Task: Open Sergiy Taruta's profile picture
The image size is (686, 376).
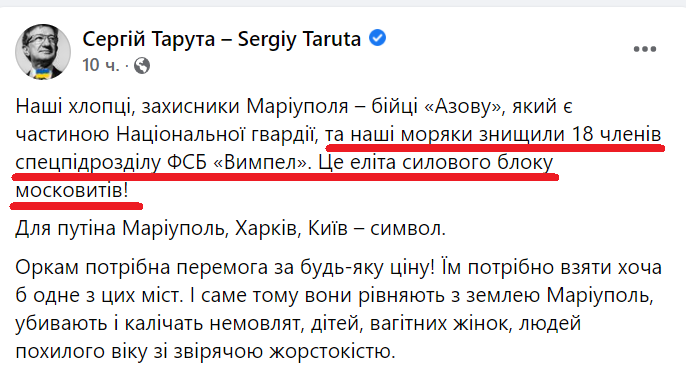Action: [43, 52]
